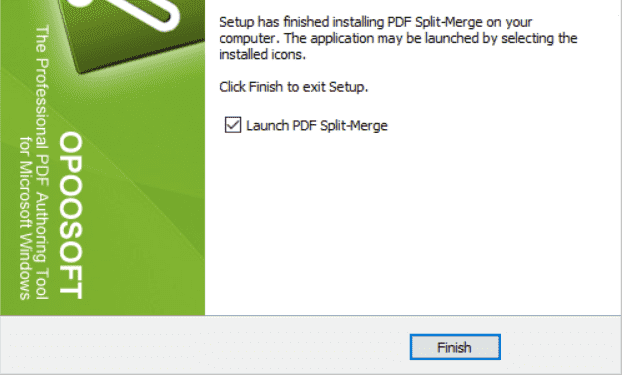Click the "Click Finish to exit Setup." text
This screenshot has width=624, height=375.
pos(294,87)
